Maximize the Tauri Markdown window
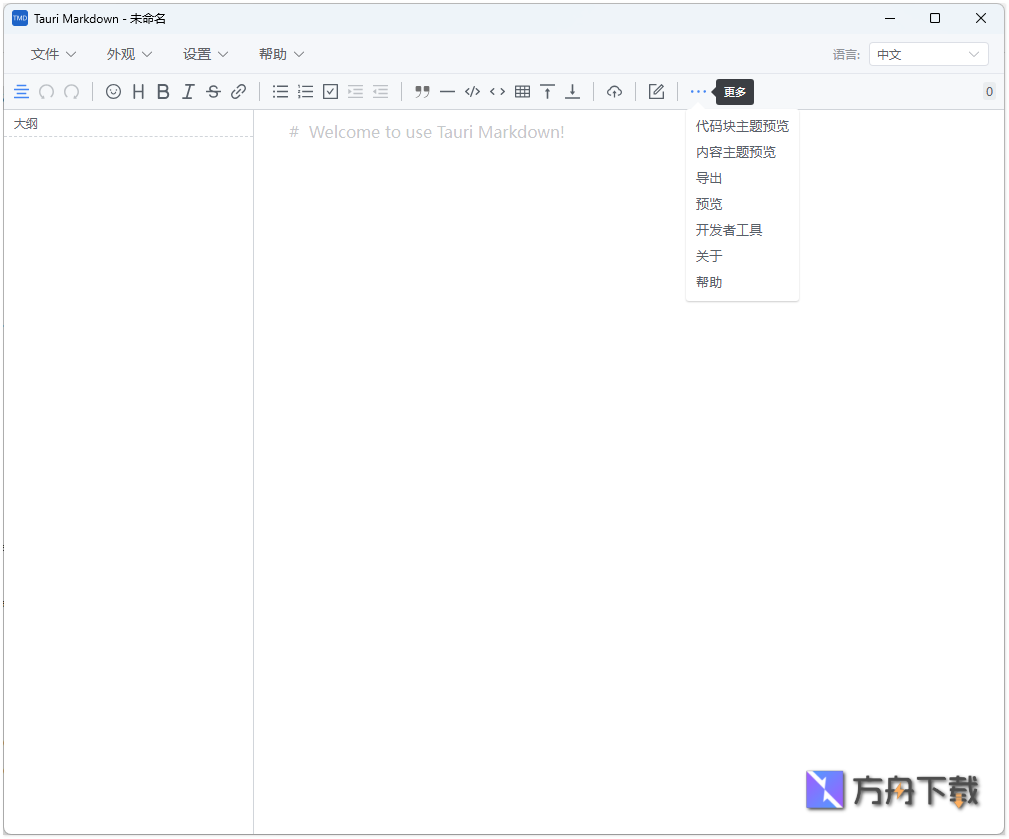Viewport: 1009px width, 839px height. coord(935,19)
